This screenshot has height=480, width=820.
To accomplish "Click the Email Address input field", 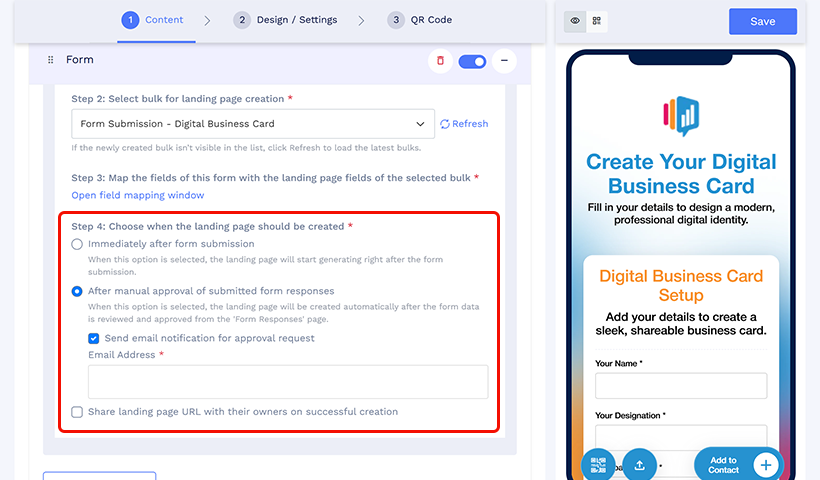I will (x=288, y=382).
